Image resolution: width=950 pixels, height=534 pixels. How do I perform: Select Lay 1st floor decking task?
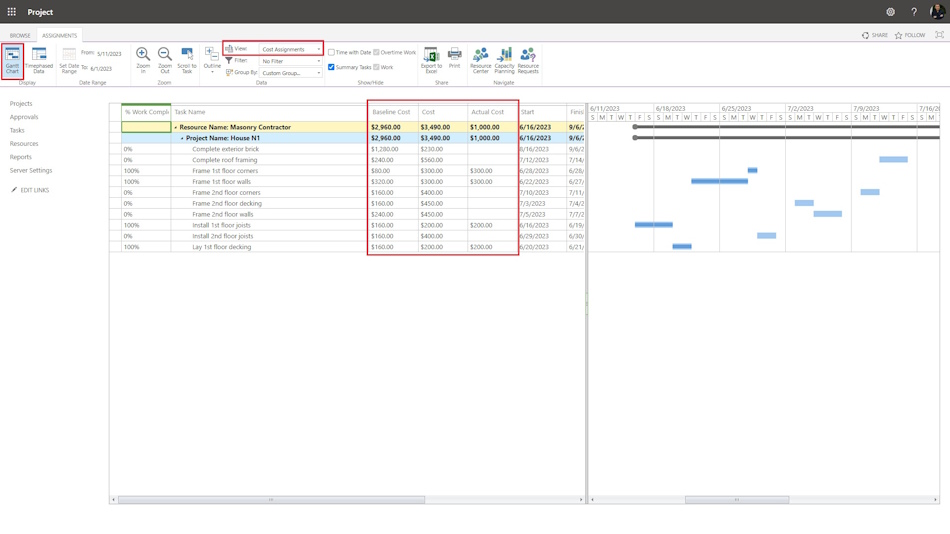pyautogui.click(x=221, y=247)
